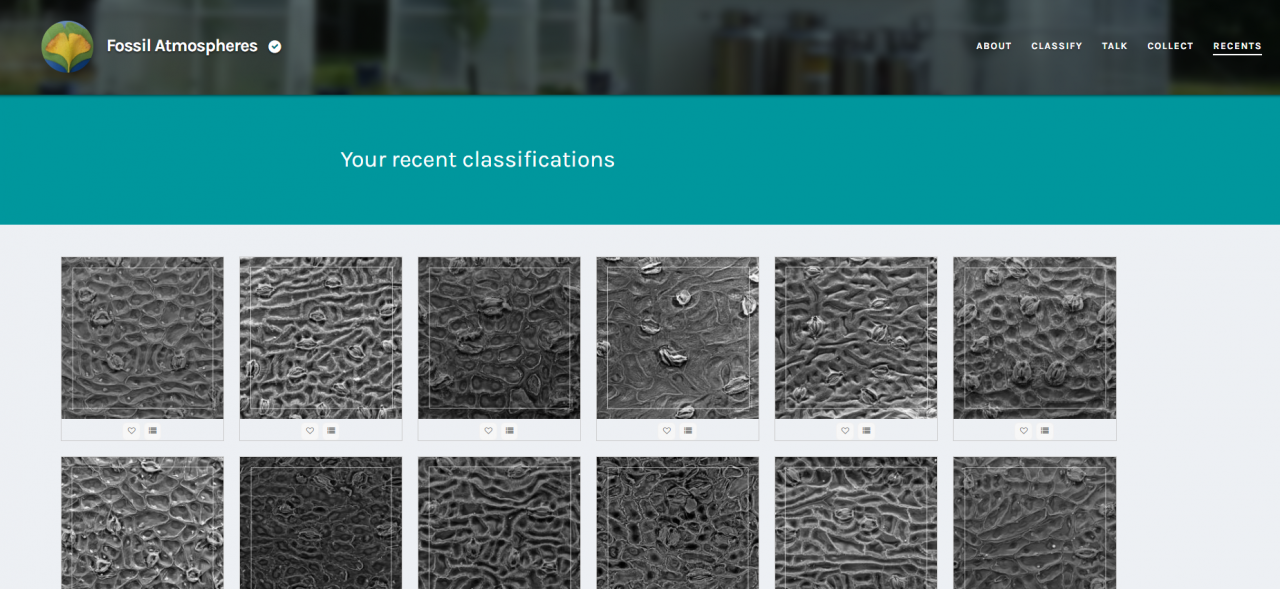Open the fourth leaf thumbnail in top row

[678, 338]
